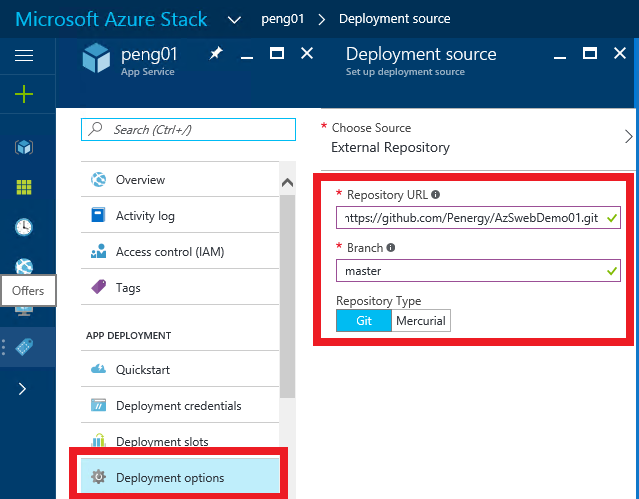Click the Deployment credentials icon
The width and height of the screenshot is (639, 499).
(98, 405)
